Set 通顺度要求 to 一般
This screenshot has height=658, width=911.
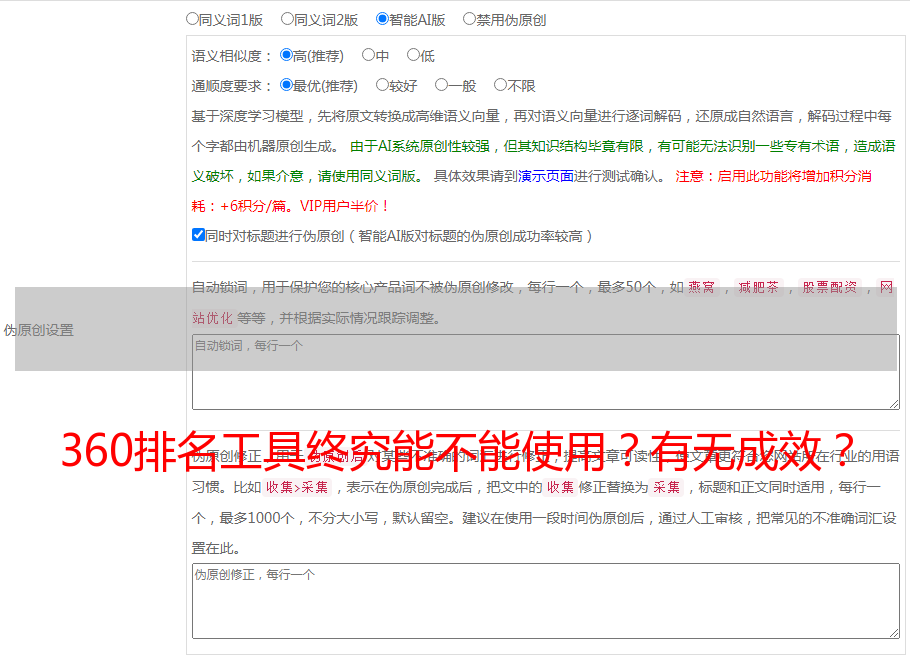[442, 85]
